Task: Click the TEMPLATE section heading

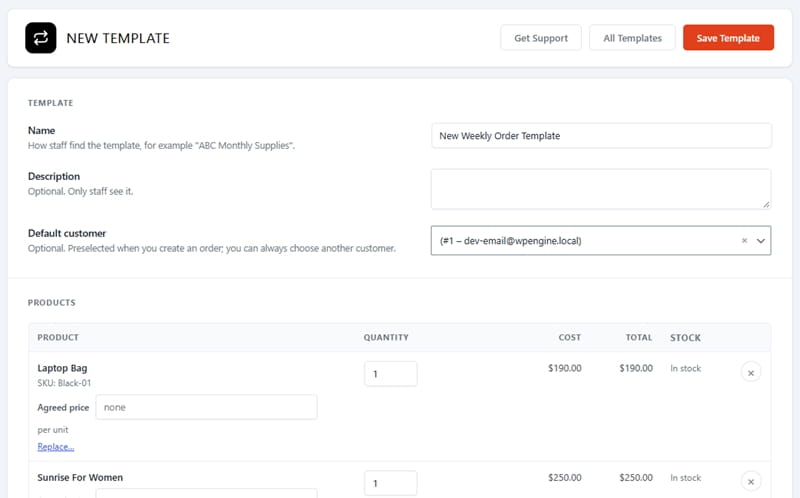Action: (x=51, y=103)
